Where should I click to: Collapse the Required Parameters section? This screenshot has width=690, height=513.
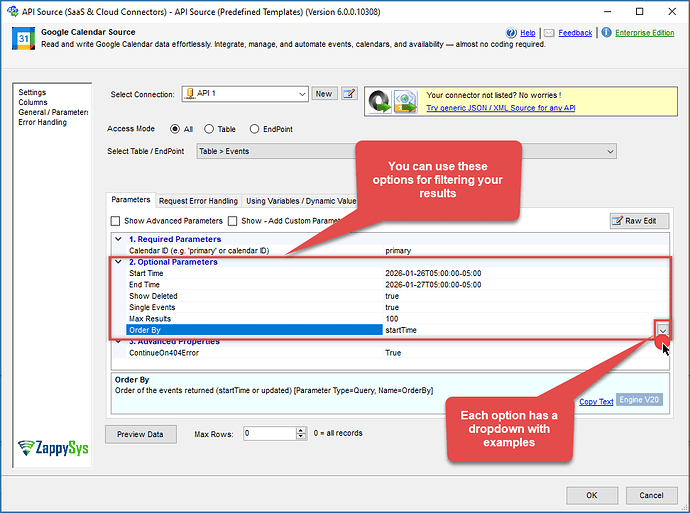pyautogui.click(x=118, y=240)
